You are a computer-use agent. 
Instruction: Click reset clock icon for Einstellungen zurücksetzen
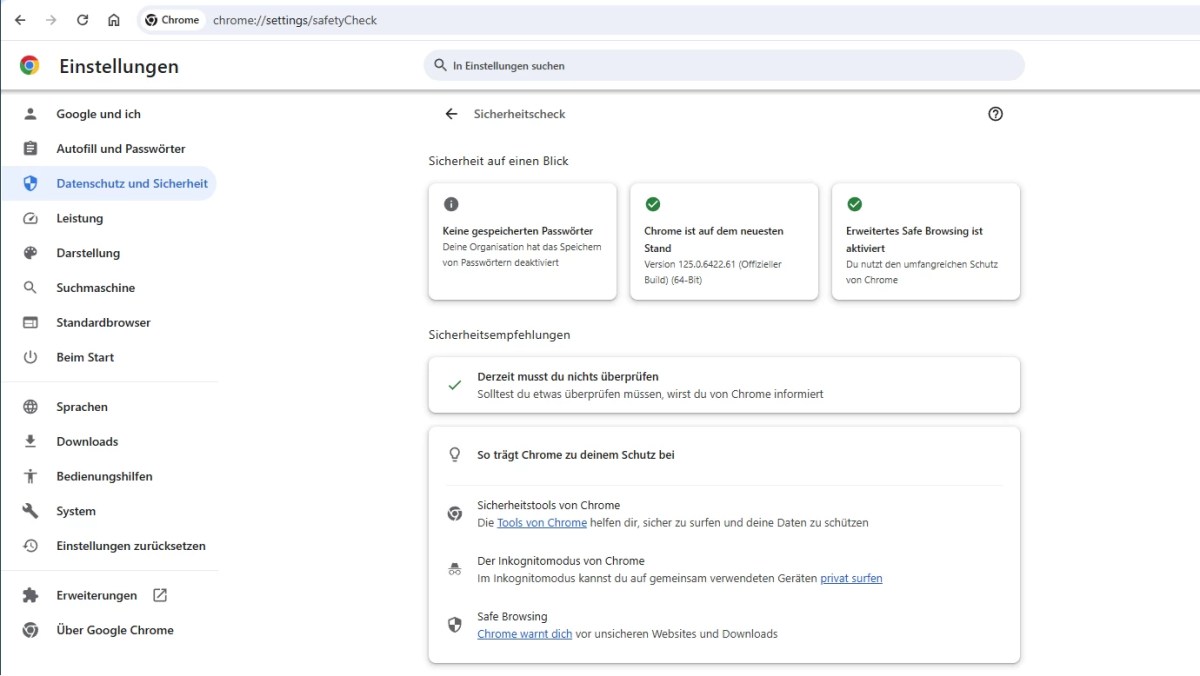(30, 546)
